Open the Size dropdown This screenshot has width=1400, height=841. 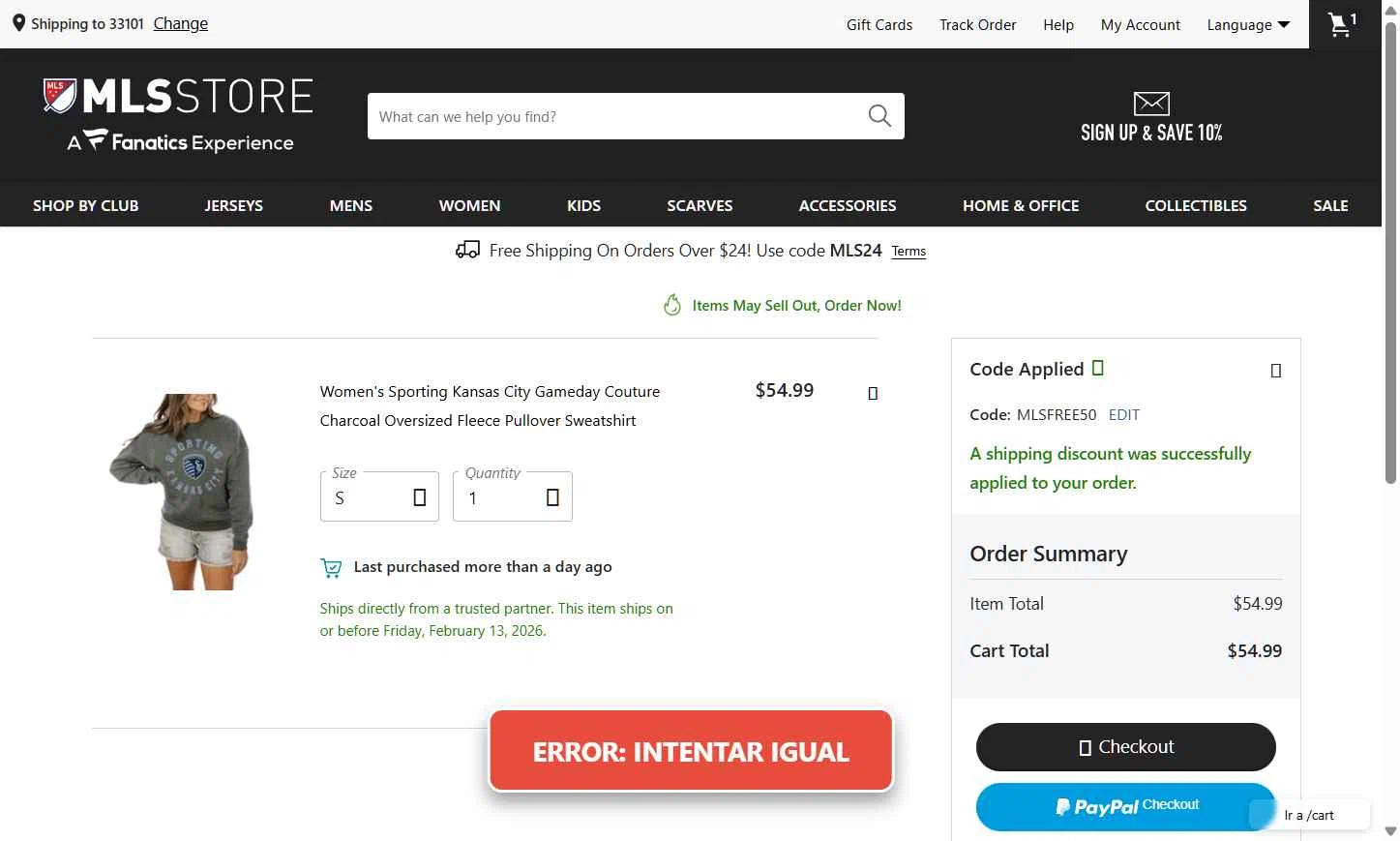379,496
